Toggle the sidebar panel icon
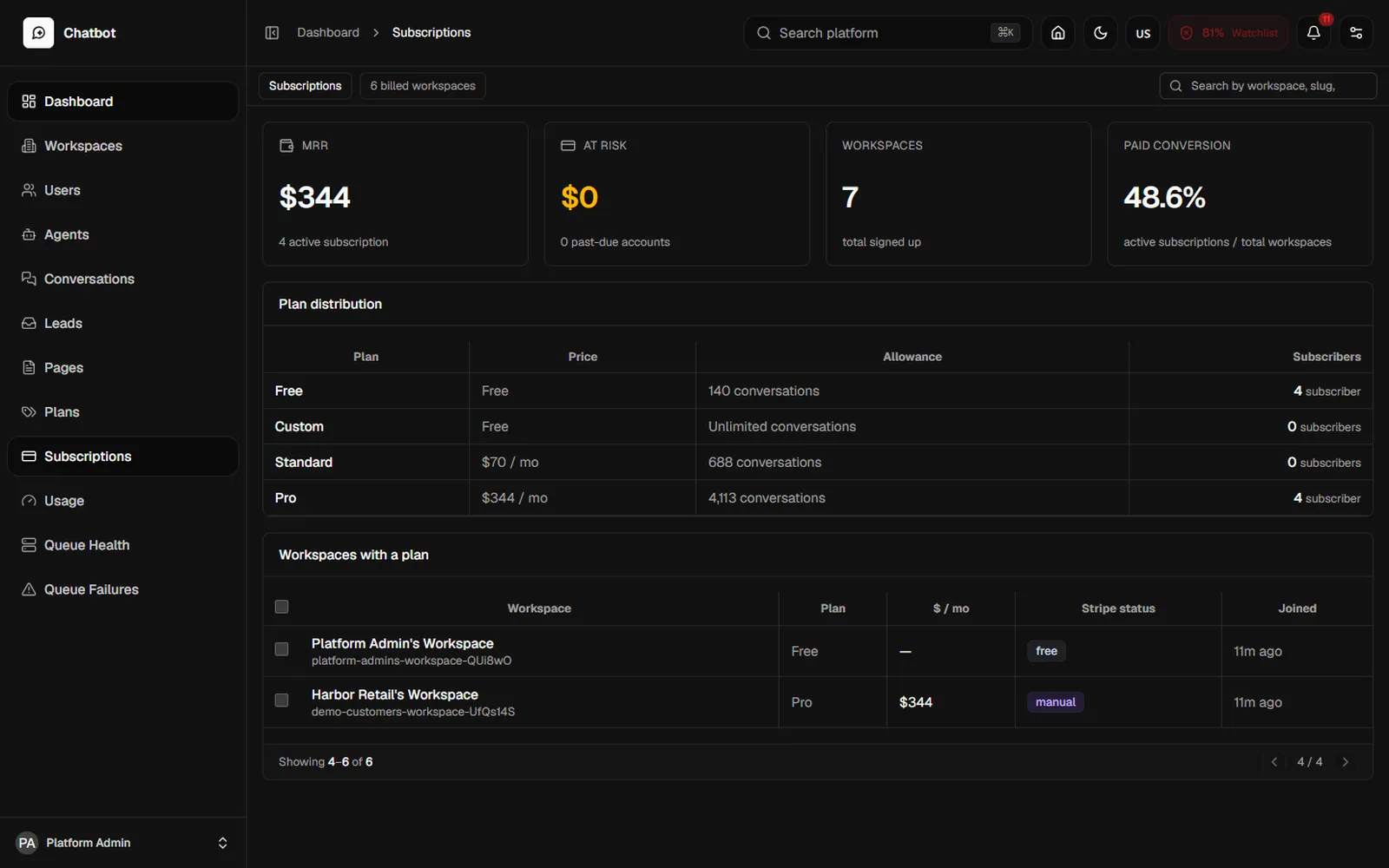 pyautogui.click(x=272, y=33)
